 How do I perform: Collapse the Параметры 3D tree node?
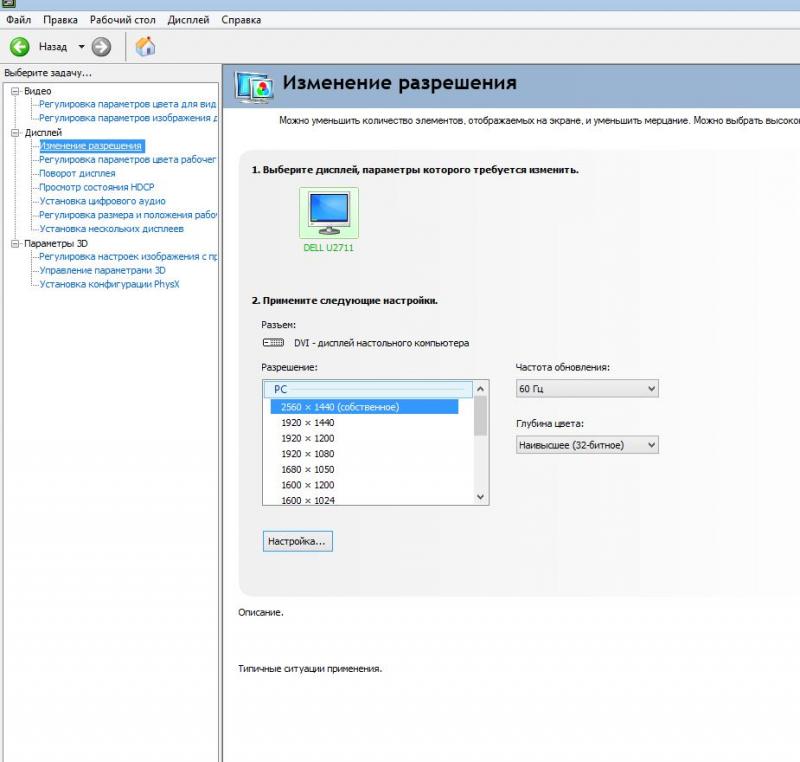click(x=15, y=244)
